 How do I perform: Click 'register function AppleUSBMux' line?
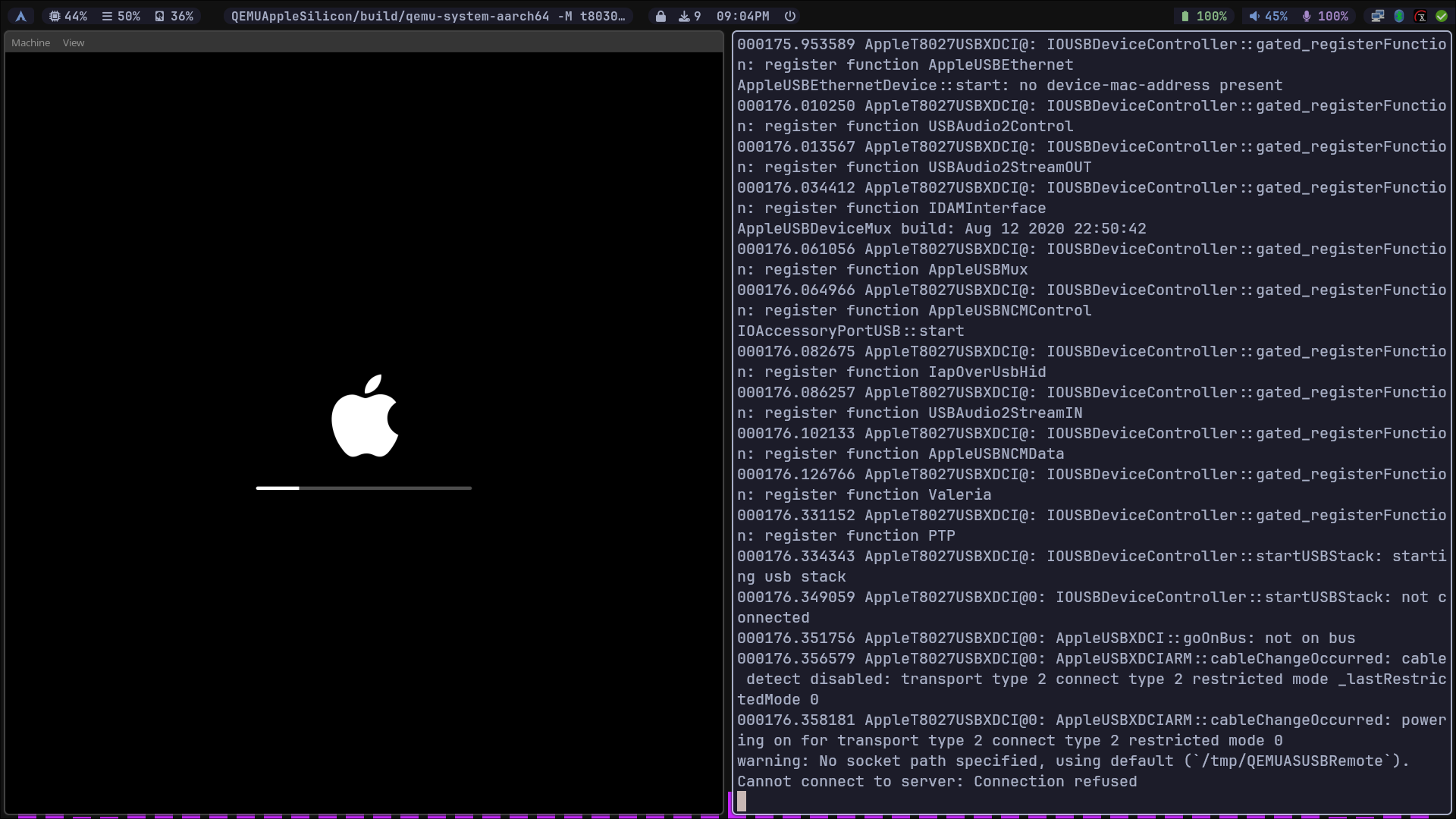(882, 269)
